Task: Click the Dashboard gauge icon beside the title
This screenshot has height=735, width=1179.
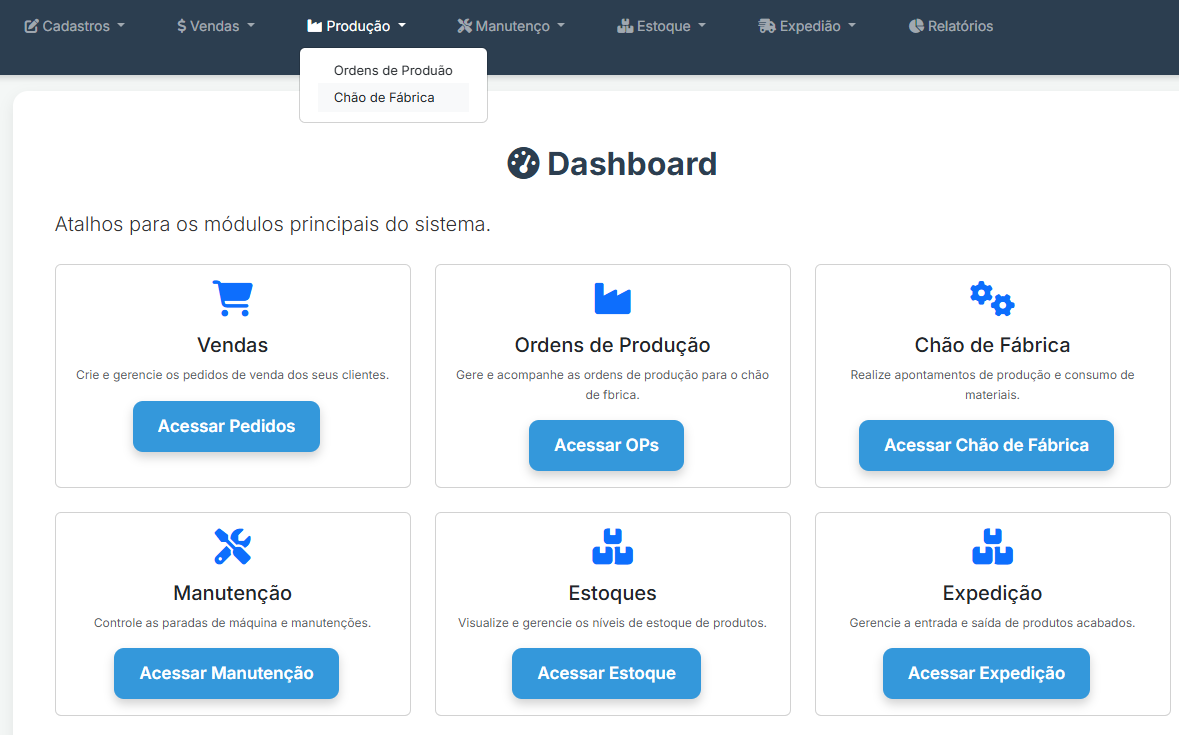Action: pyautogui.click(x=523, y=163)
